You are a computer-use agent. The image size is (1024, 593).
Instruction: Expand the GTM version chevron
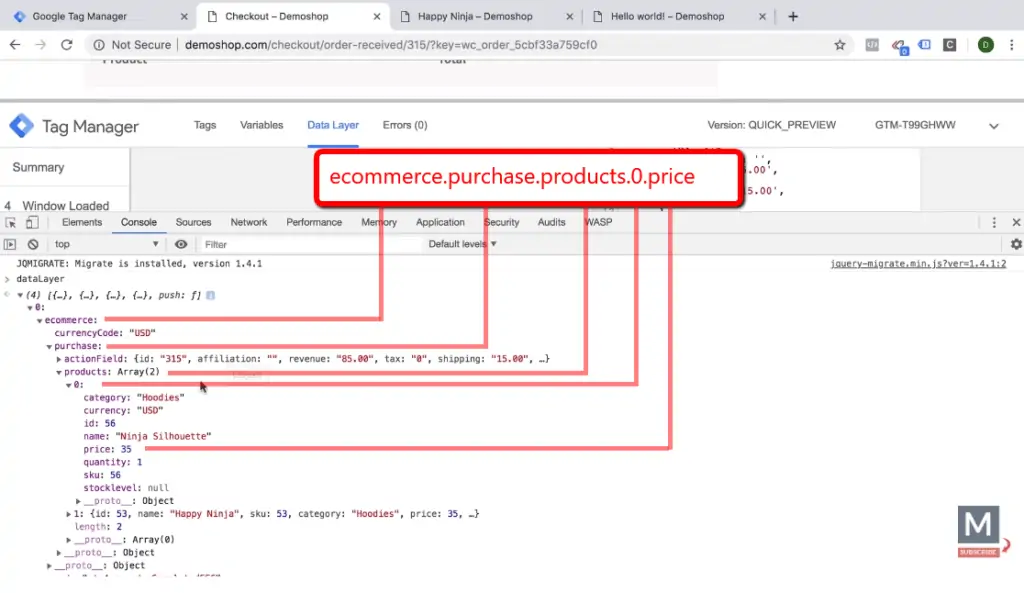click(993, 124)
